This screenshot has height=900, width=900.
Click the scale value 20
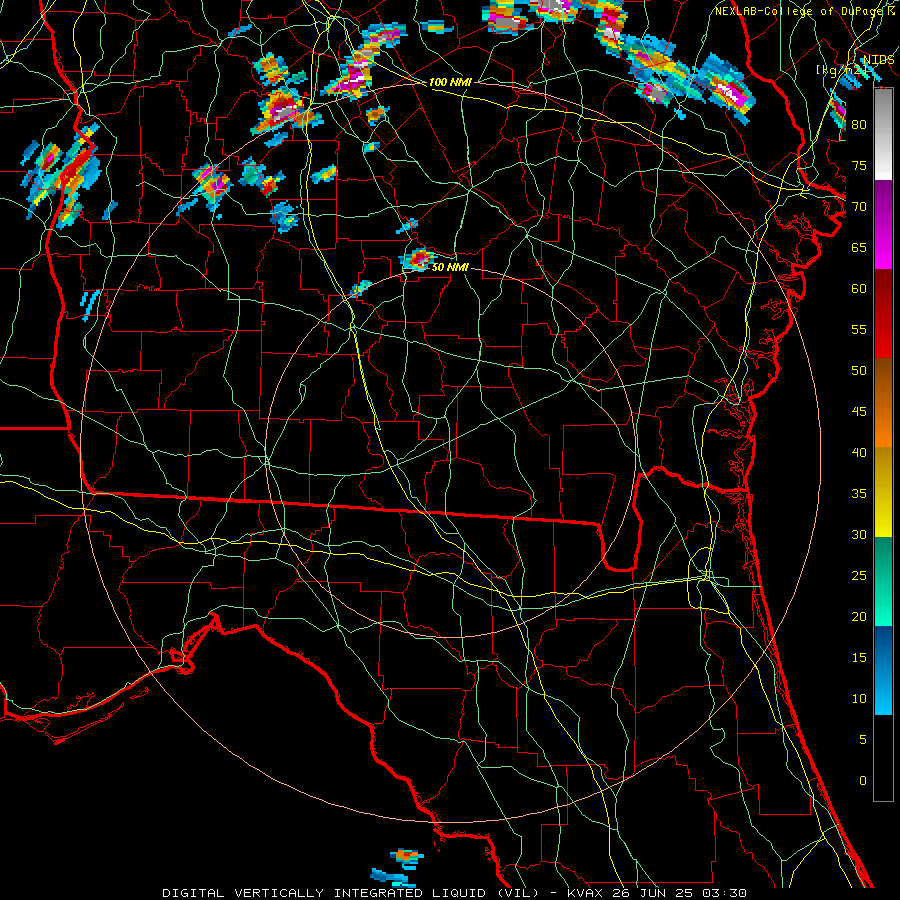859,616
